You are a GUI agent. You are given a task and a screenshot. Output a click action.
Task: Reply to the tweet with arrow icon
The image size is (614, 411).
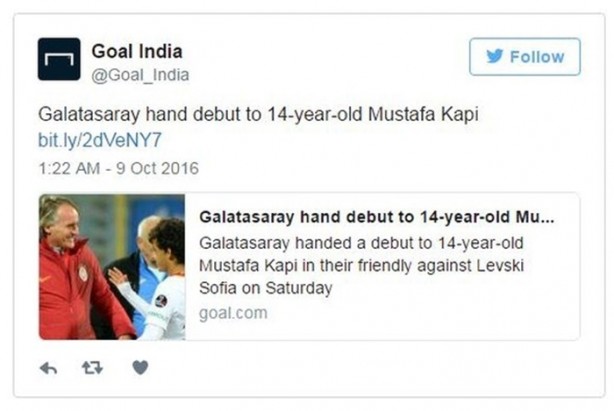point(48,368)
